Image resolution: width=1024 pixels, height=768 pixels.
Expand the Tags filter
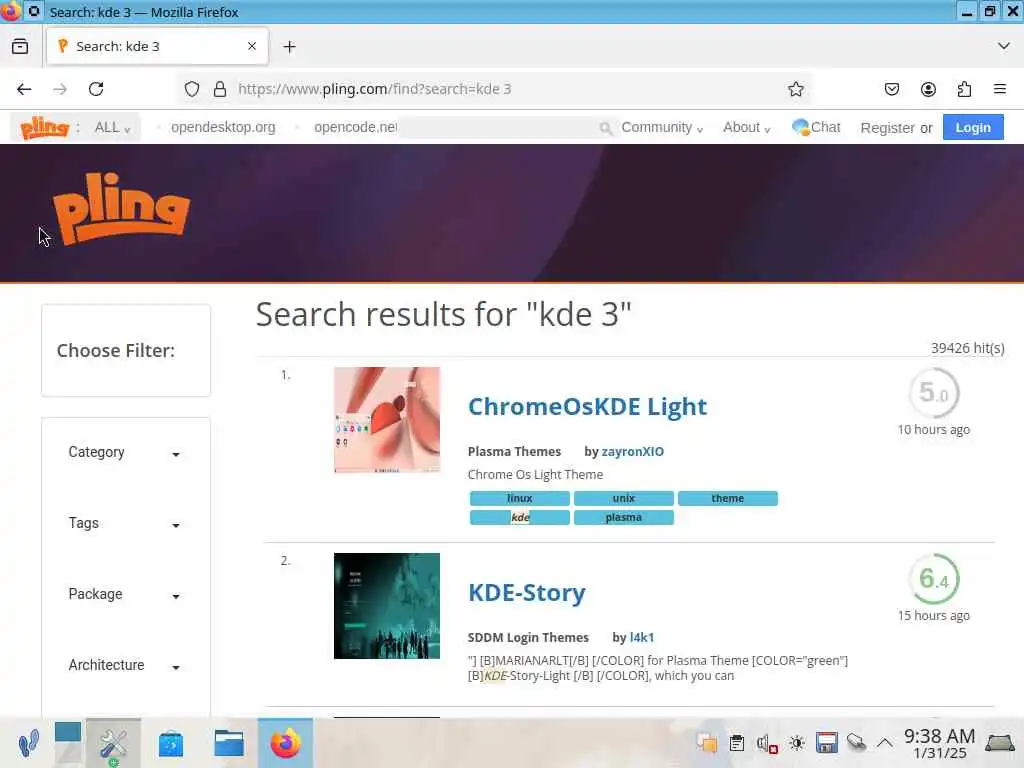click(124, 524)
